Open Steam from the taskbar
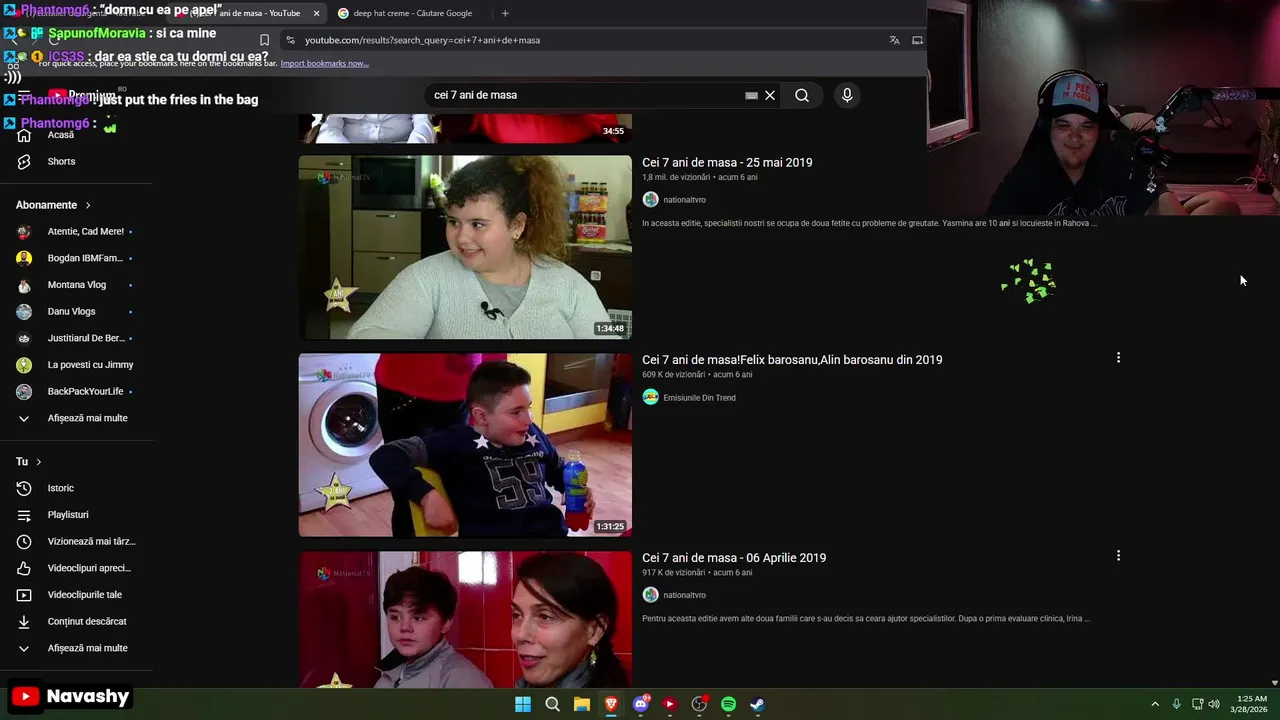 758,704
